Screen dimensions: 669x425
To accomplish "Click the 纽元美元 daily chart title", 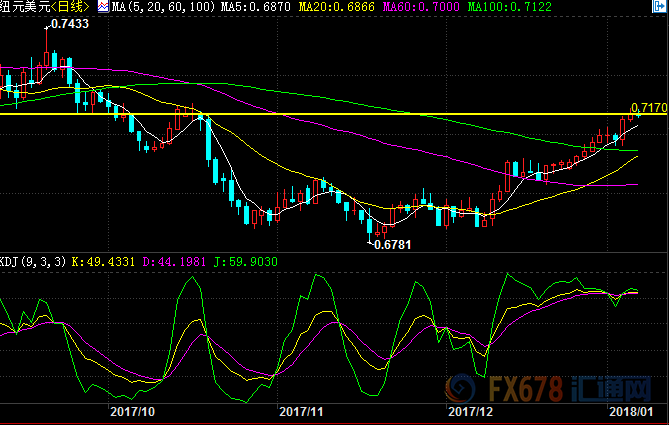I will (x=46, y=7).
